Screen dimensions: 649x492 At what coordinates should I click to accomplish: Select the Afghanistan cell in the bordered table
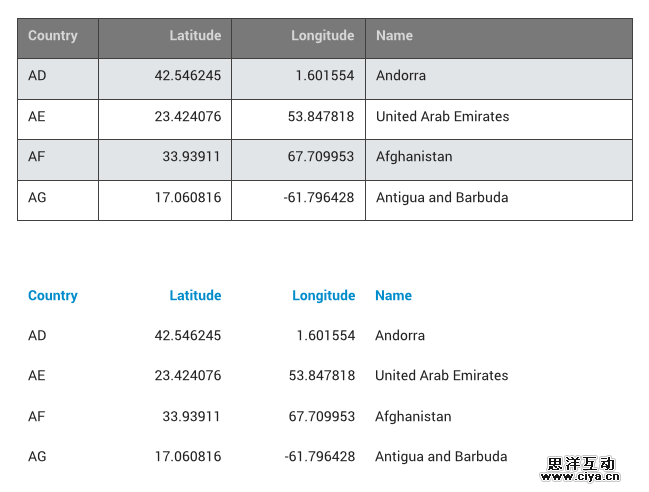pos(414,157)
